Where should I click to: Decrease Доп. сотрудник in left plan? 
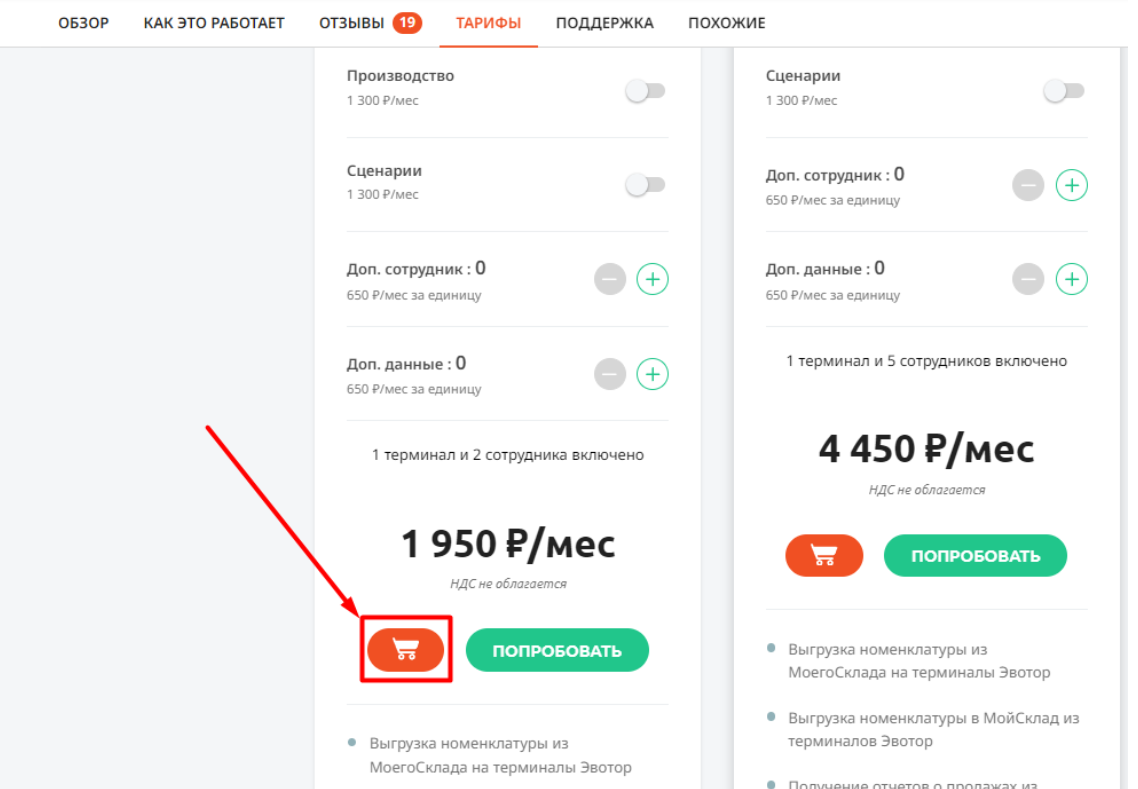point(610,279)
